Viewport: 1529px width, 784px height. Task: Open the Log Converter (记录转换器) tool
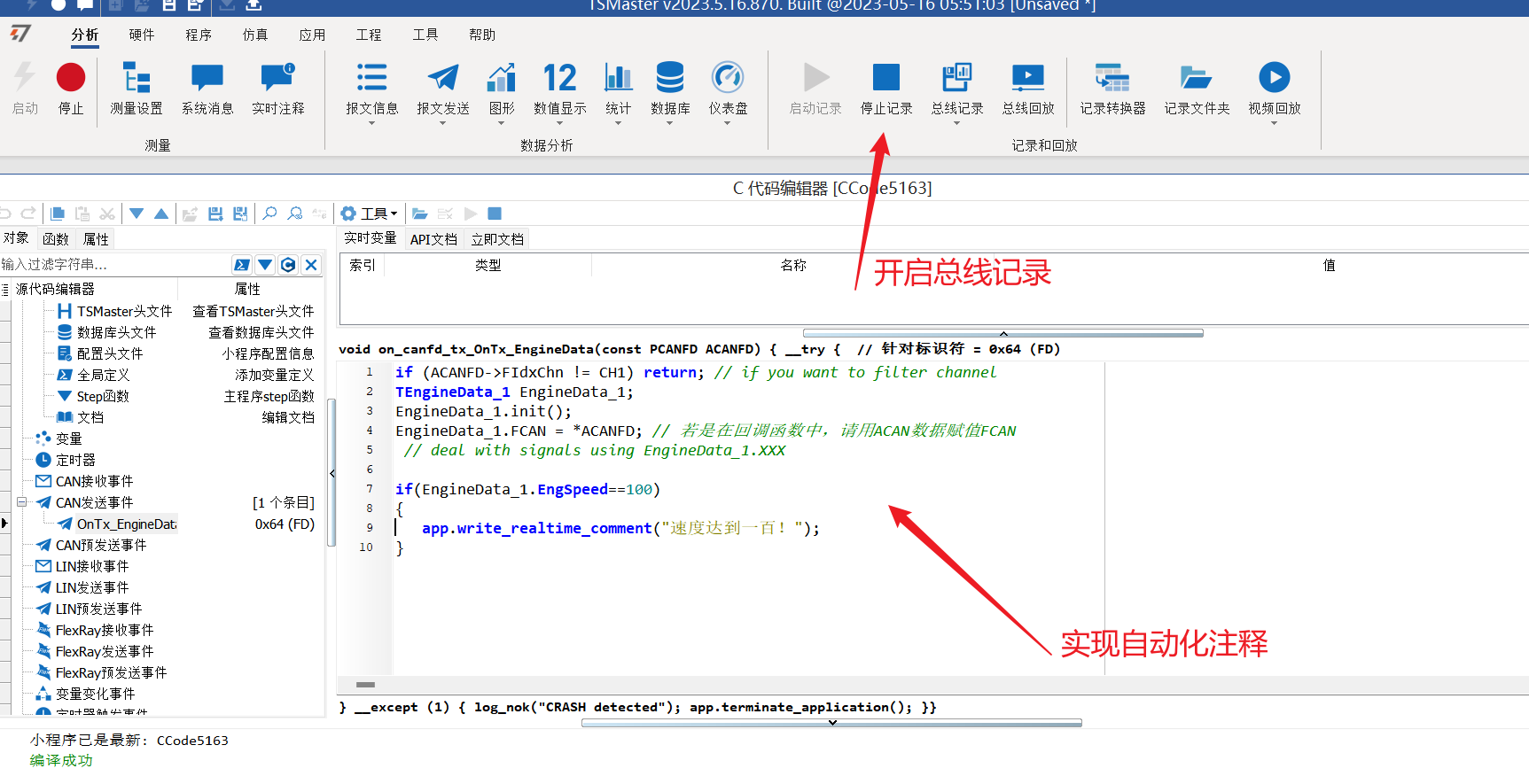click(x=1112, y=89)
